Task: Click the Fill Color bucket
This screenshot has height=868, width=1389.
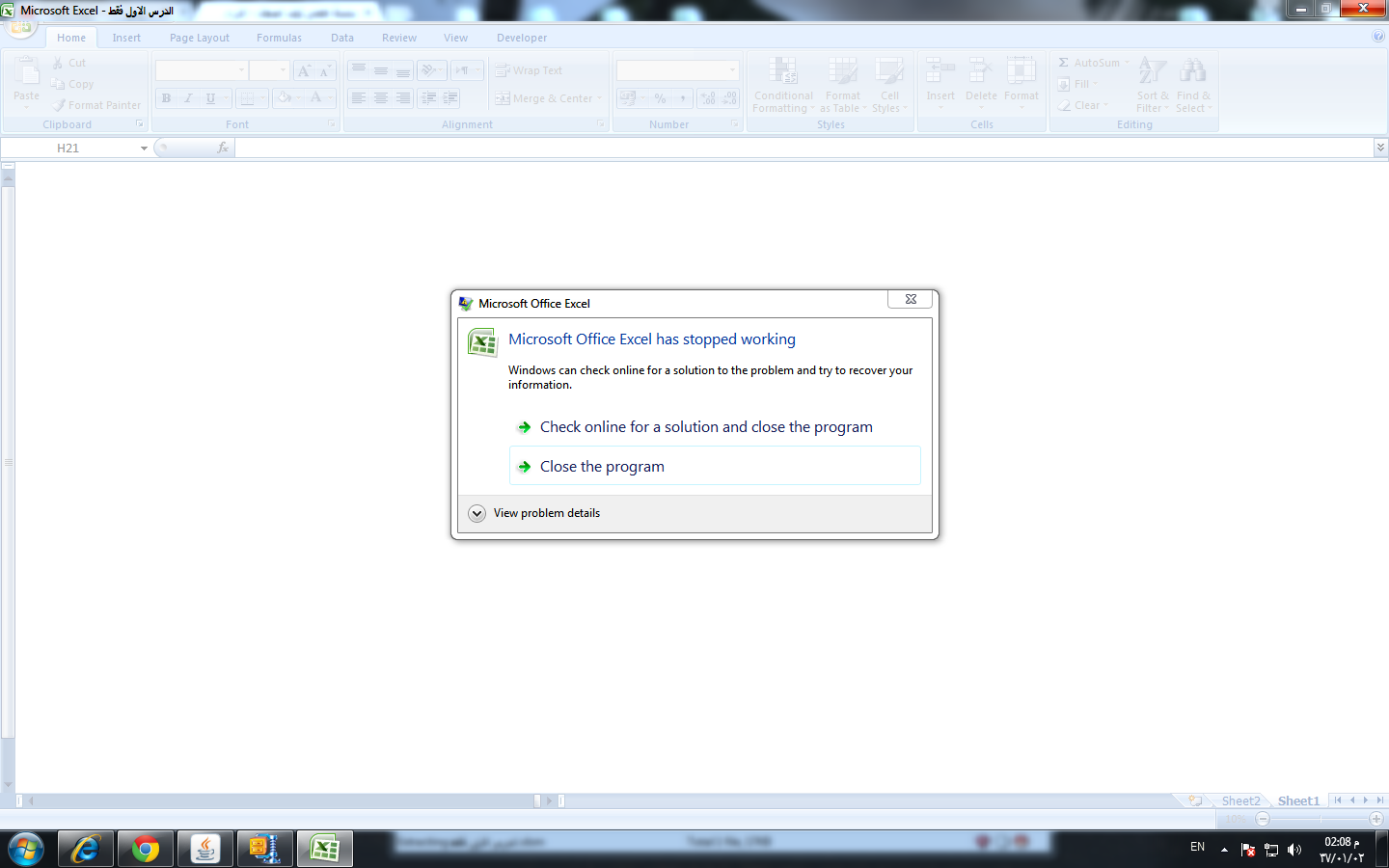Action: 285,98
